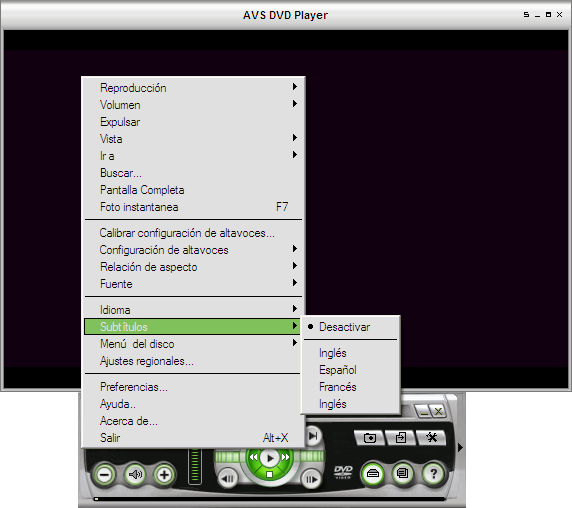Expand Relación de aspecto submenu arrow
This screenshot has height=508, width=572.
[x=295, y=266]
